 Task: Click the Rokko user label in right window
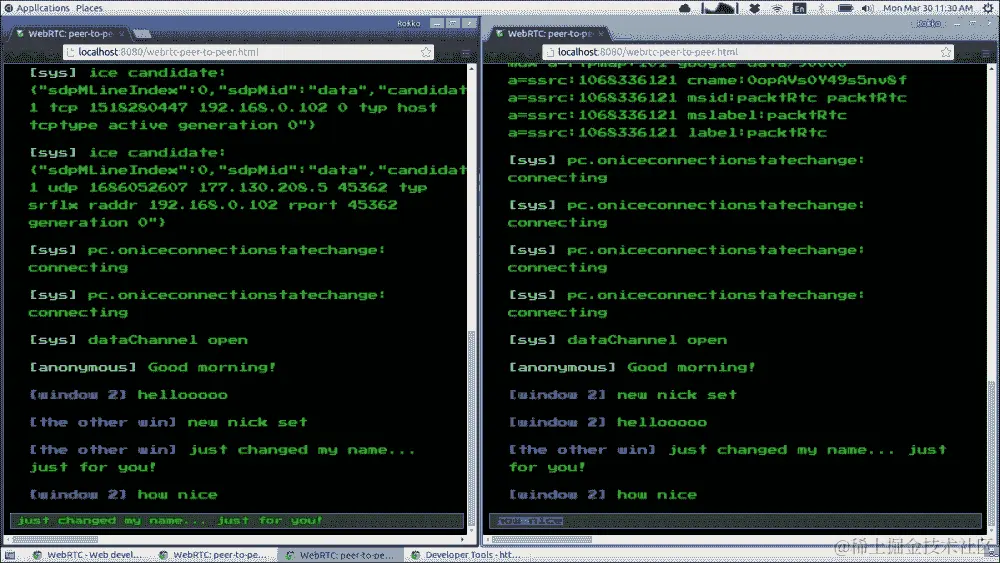click(929, 24)
